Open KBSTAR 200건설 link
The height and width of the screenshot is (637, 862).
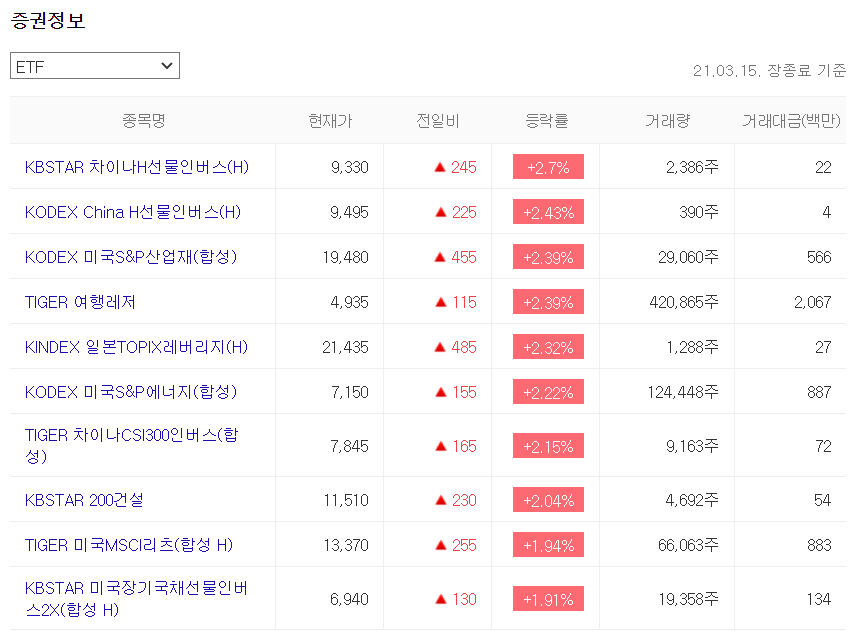coord(84,500)
